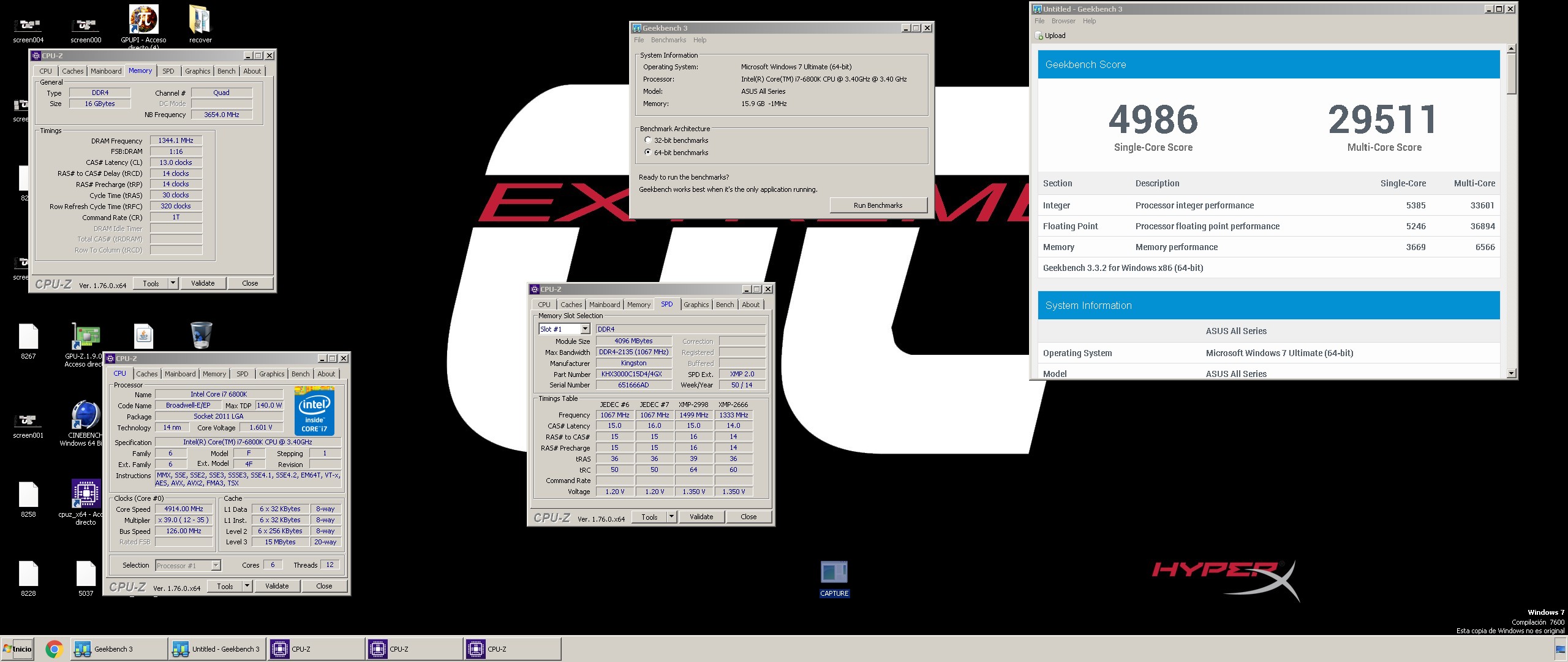Click Close in the CPU-Z SPD window
This screenshot has height=662, width=1568.
click(748, 517)
